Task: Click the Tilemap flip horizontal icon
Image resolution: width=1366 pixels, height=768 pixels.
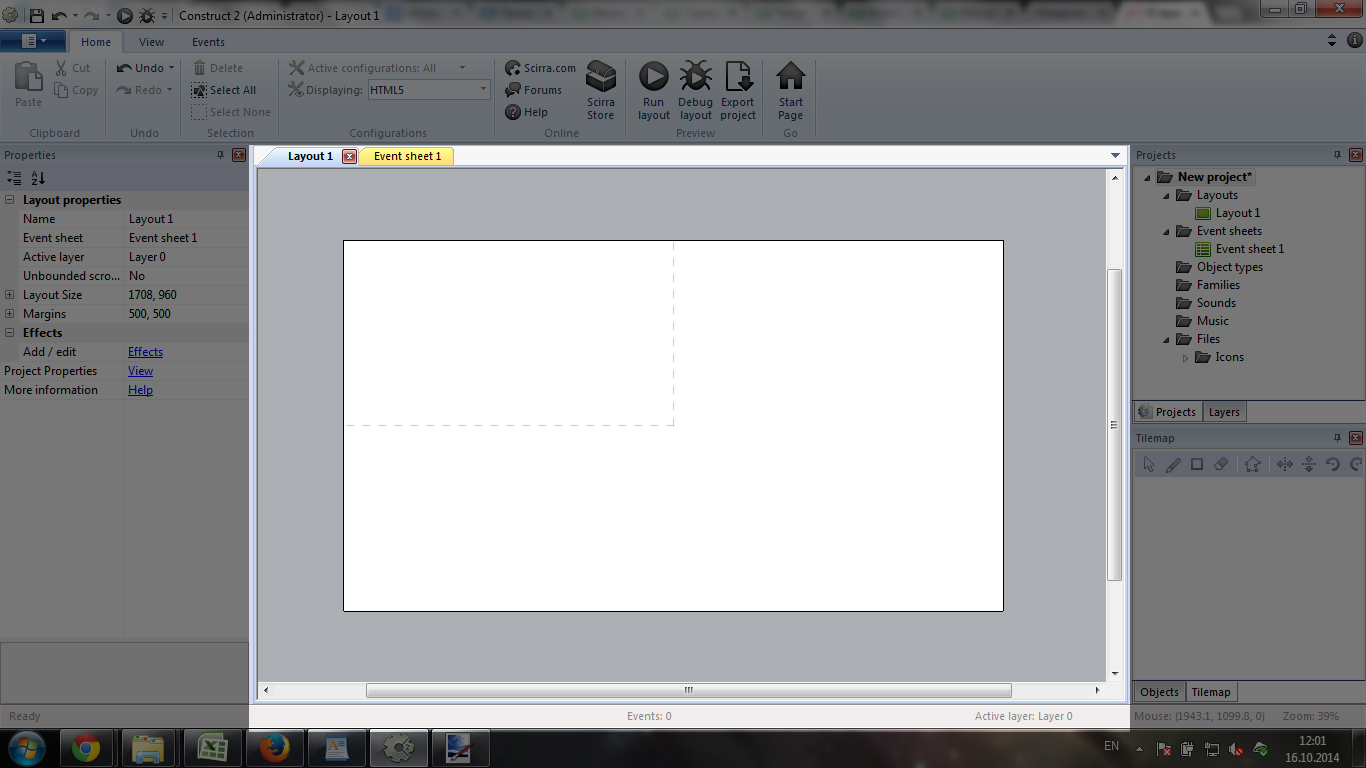Action: pyautogui.click(x=1285, y=464)
